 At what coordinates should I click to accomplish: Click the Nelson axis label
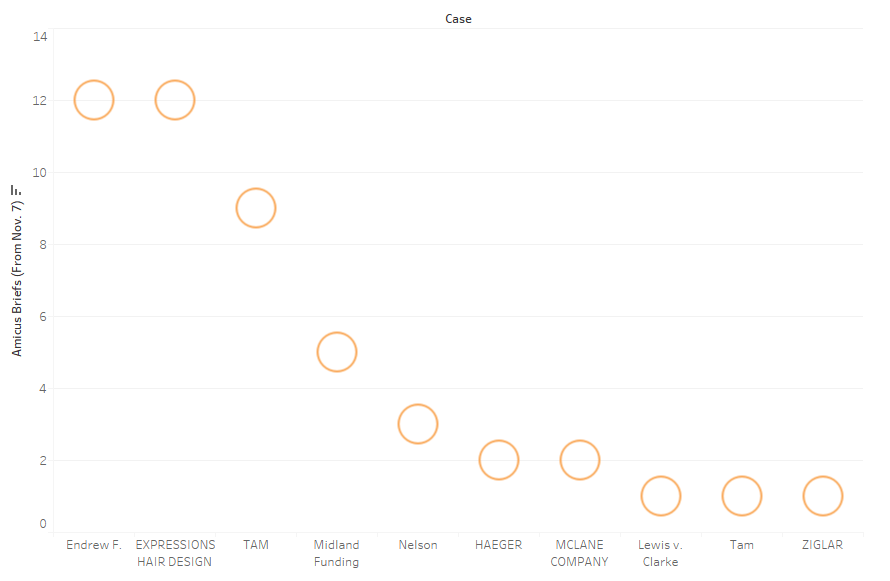point(418,545)
